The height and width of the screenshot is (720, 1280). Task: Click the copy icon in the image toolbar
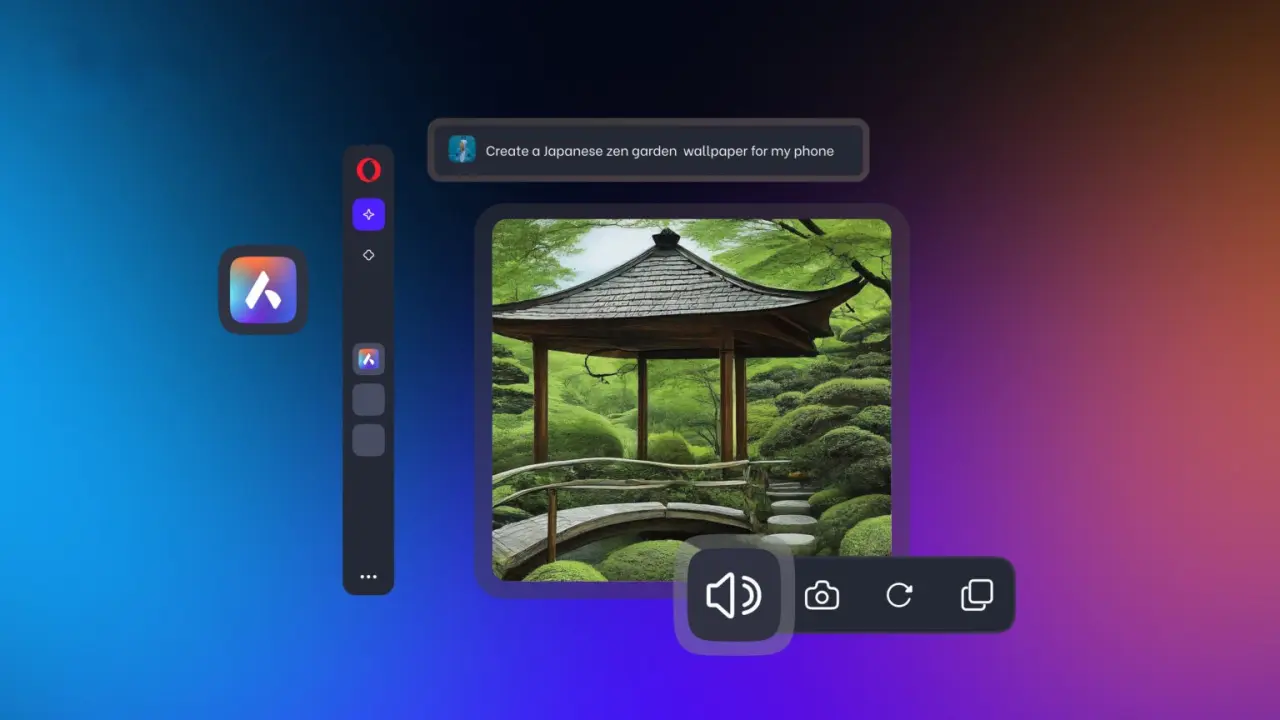(976, 596)
